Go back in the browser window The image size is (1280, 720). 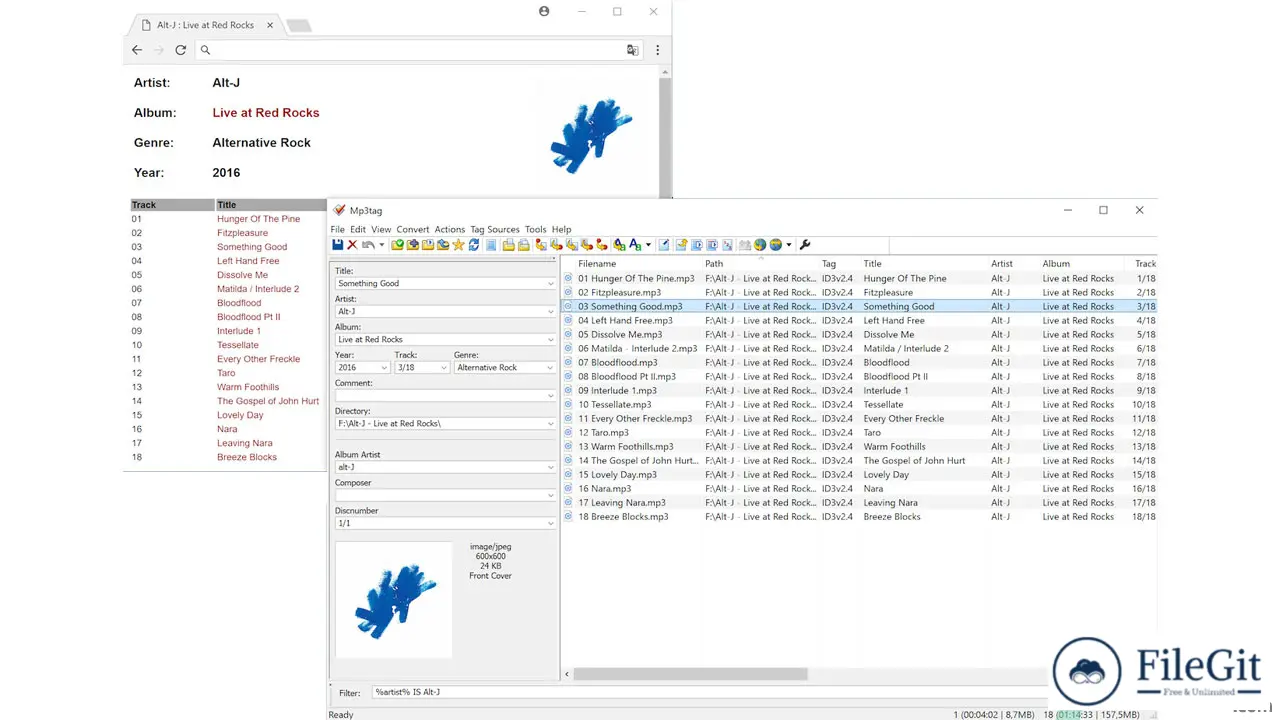point(137,50)
